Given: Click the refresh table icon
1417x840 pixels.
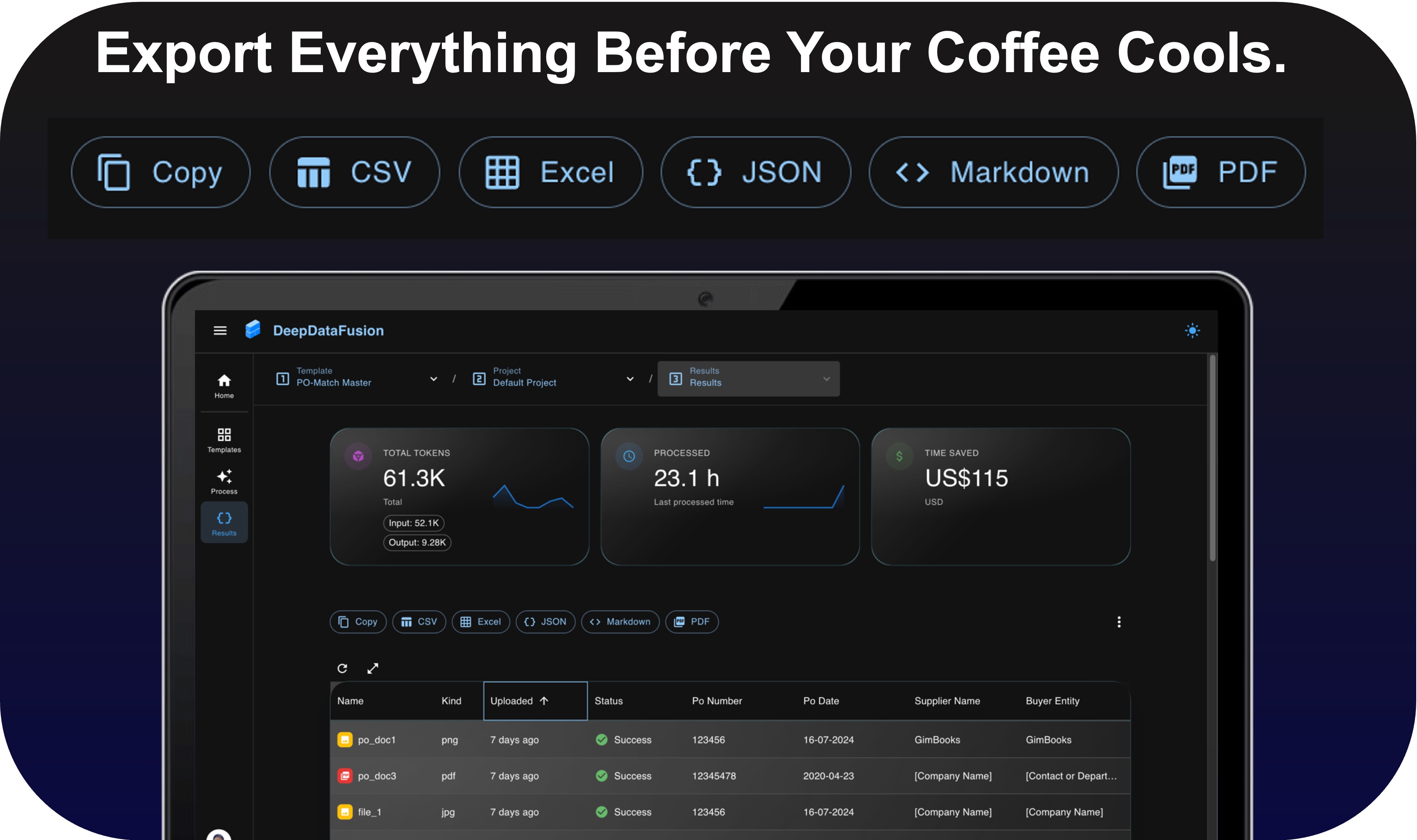Looking at the screenshot, I should (x=342, y=669).
